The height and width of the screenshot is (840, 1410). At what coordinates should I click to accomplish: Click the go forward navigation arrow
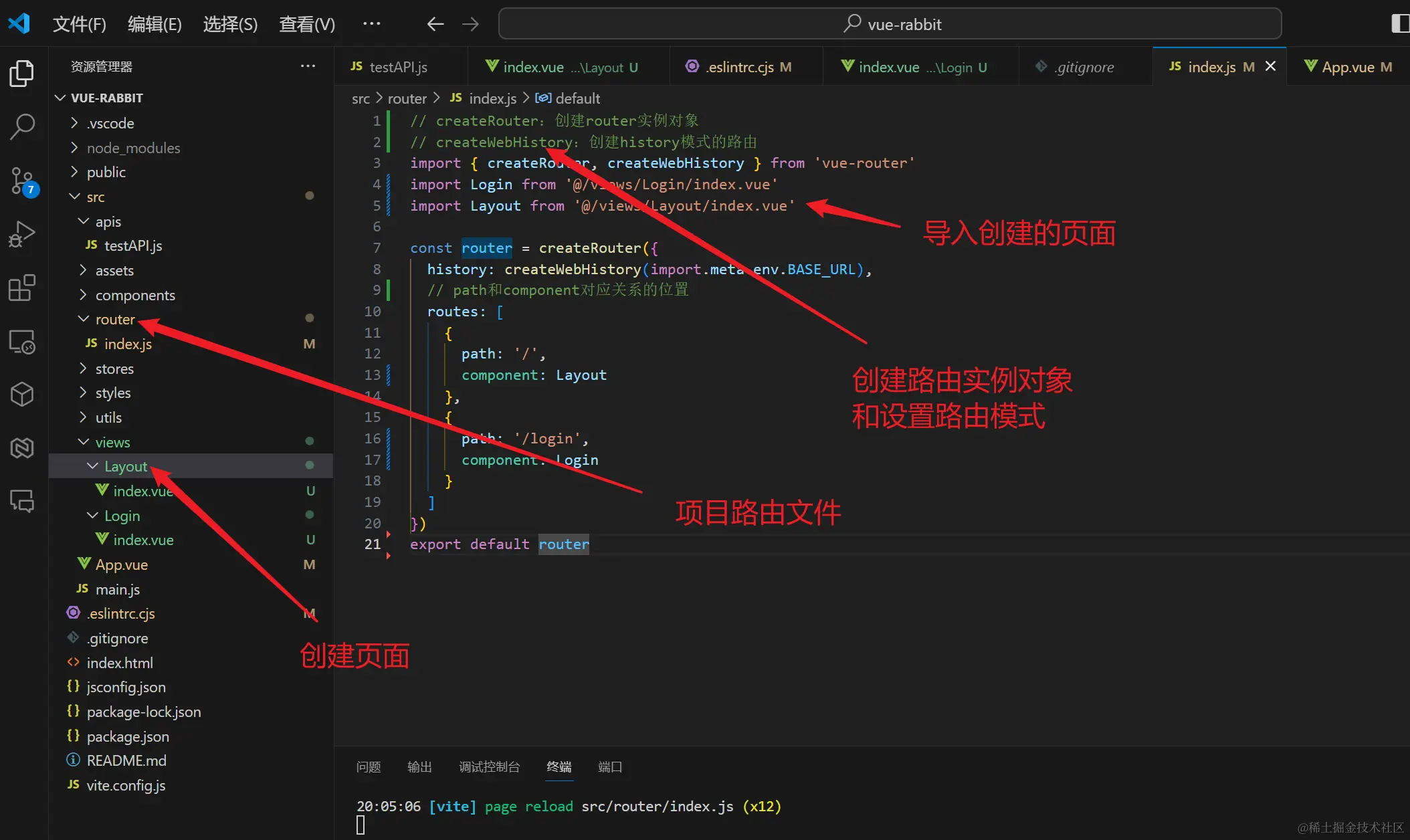click(471, 25)
